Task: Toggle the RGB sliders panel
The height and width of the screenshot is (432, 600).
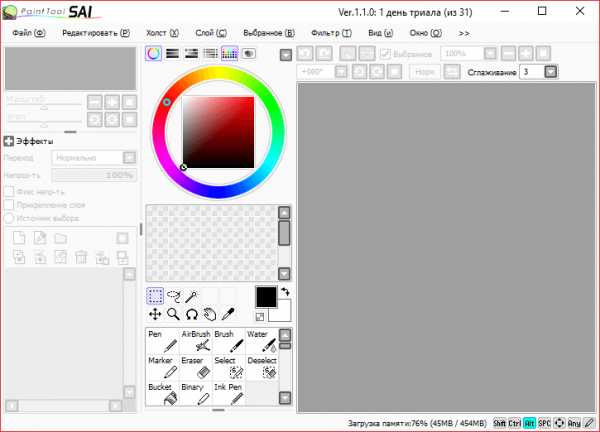Action: 172,54
